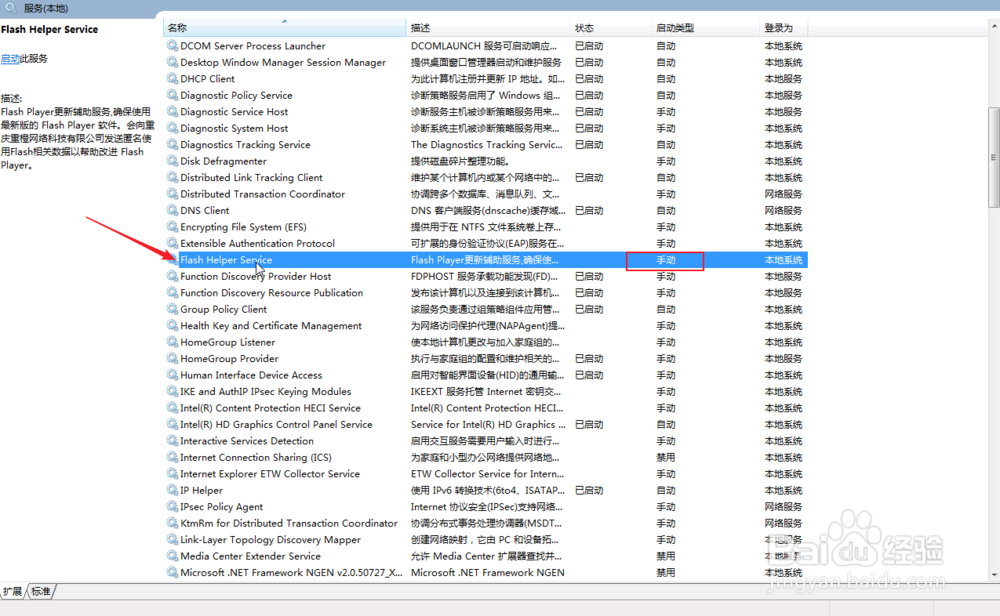Click 已启动 status of HomeGroup Provider
The width and height of the screenshot is (1000, 616).
(589, 358)
